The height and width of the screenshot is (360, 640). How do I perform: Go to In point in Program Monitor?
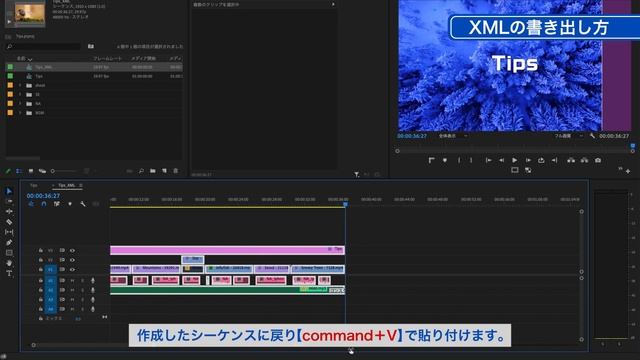[x=488, y=160]
